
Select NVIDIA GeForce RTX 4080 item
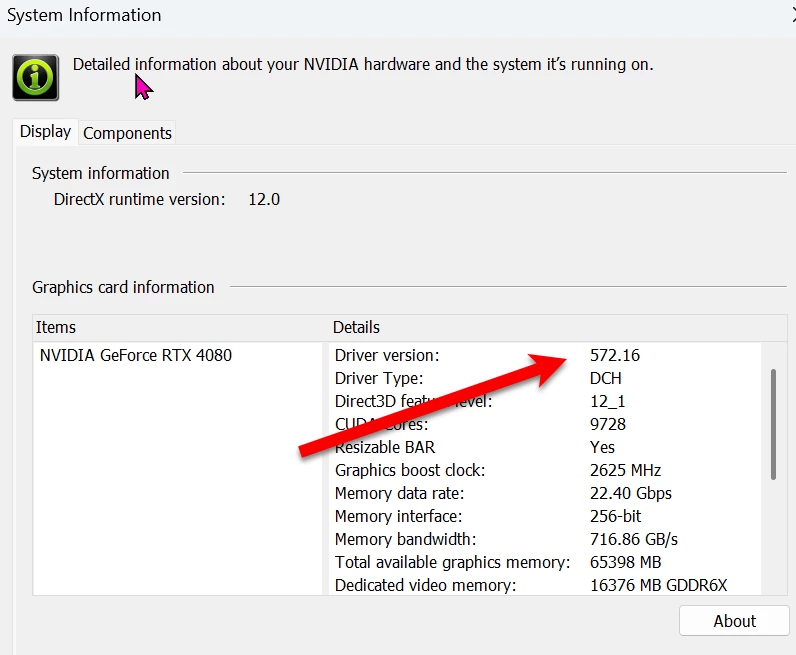pos(136,355)
